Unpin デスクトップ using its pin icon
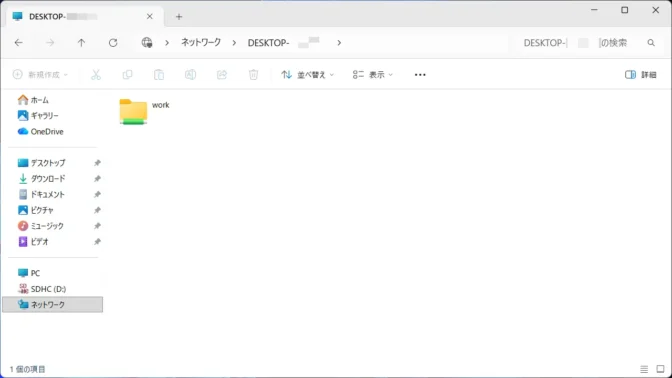672x378 pixels. (x=97, y=163)
